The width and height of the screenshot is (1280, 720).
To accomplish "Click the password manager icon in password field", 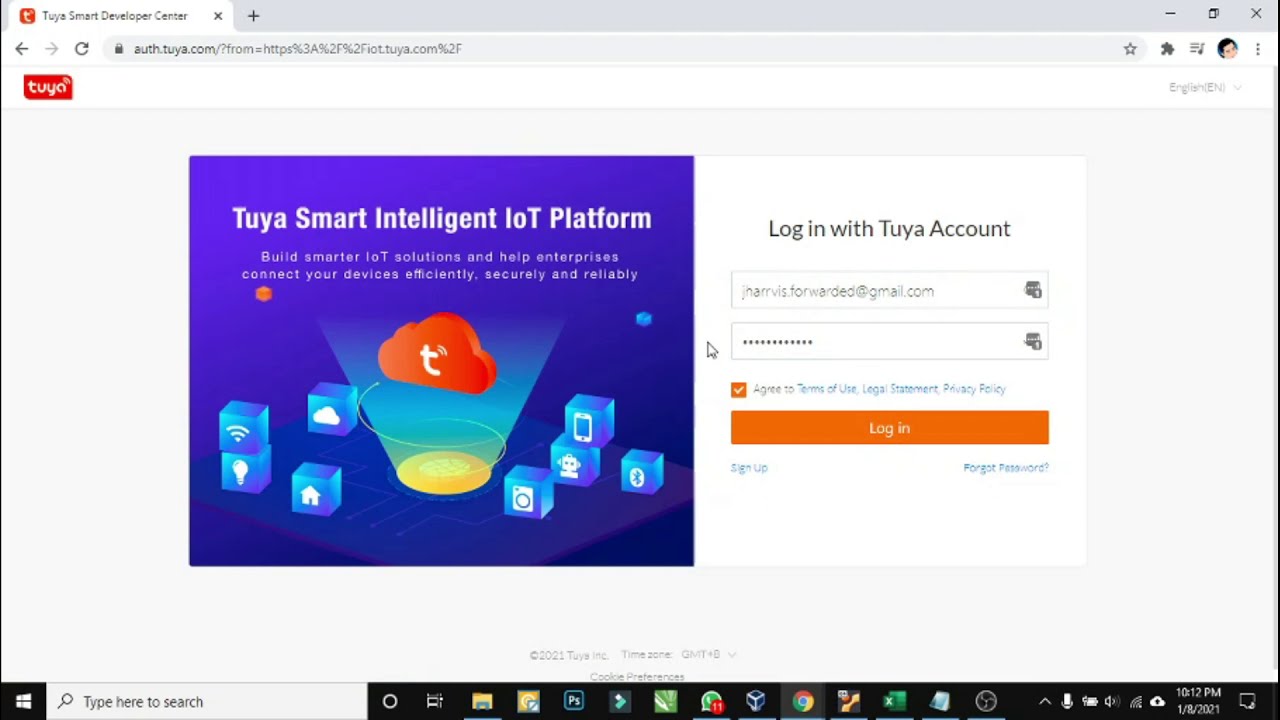I will click(1033, 342).
